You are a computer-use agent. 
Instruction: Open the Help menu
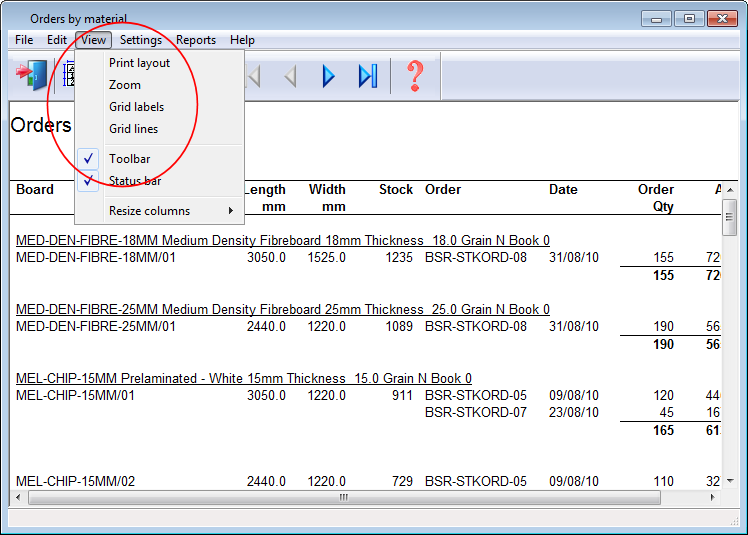(242, 40)
